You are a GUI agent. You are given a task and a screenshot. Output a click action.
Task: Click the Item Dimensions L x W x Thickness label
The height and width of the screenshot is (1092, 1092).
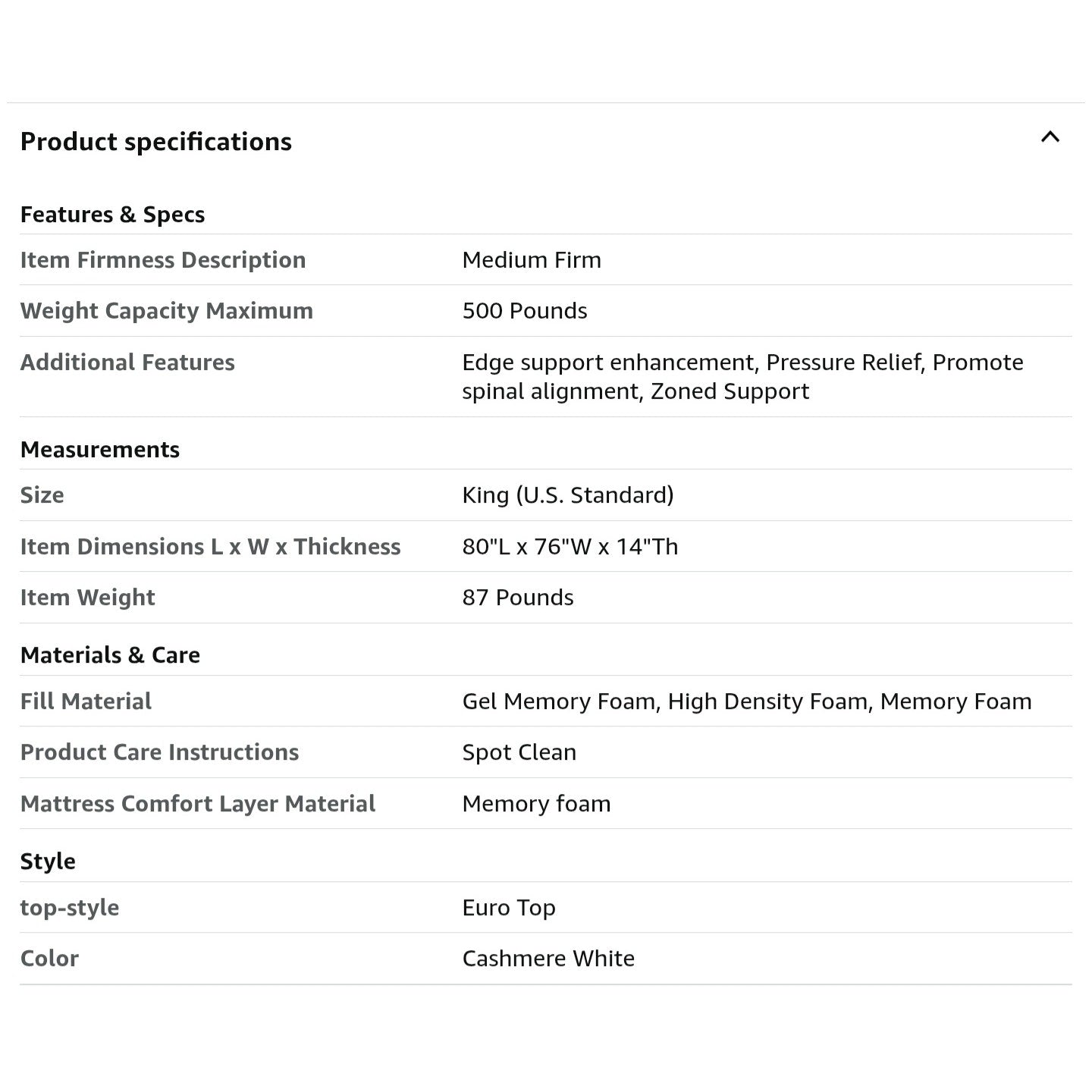tap(210, 547)
